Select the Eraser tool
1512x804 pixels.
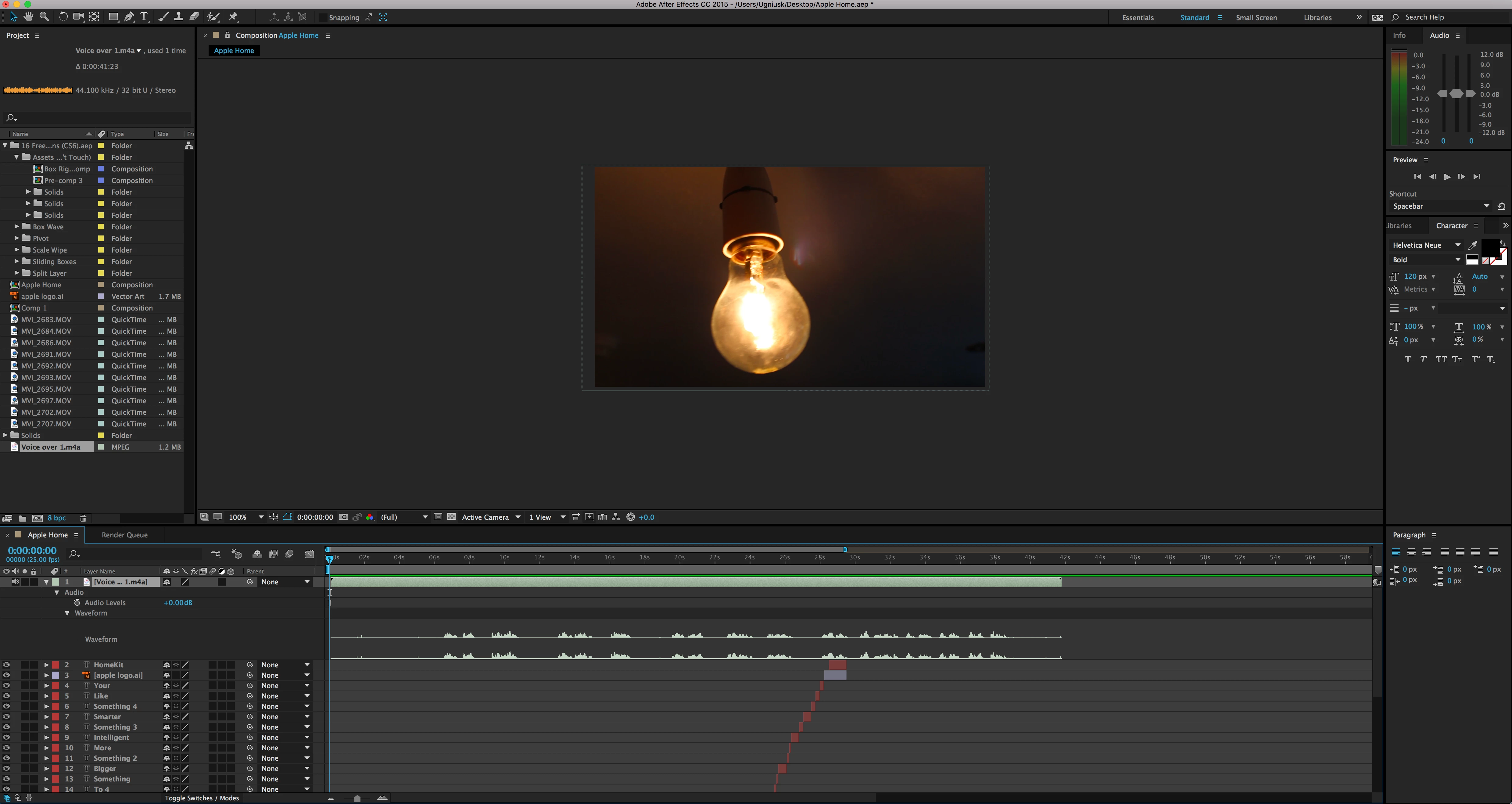[194, 17]
